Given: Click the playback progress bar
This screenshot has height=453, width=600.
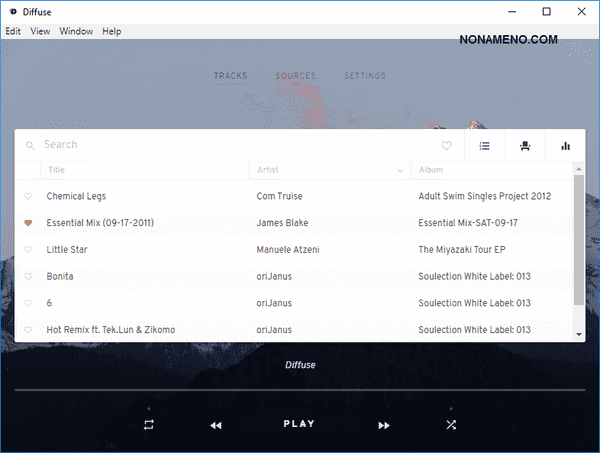Looking at the screenshot, I should [x=300, y=389].
